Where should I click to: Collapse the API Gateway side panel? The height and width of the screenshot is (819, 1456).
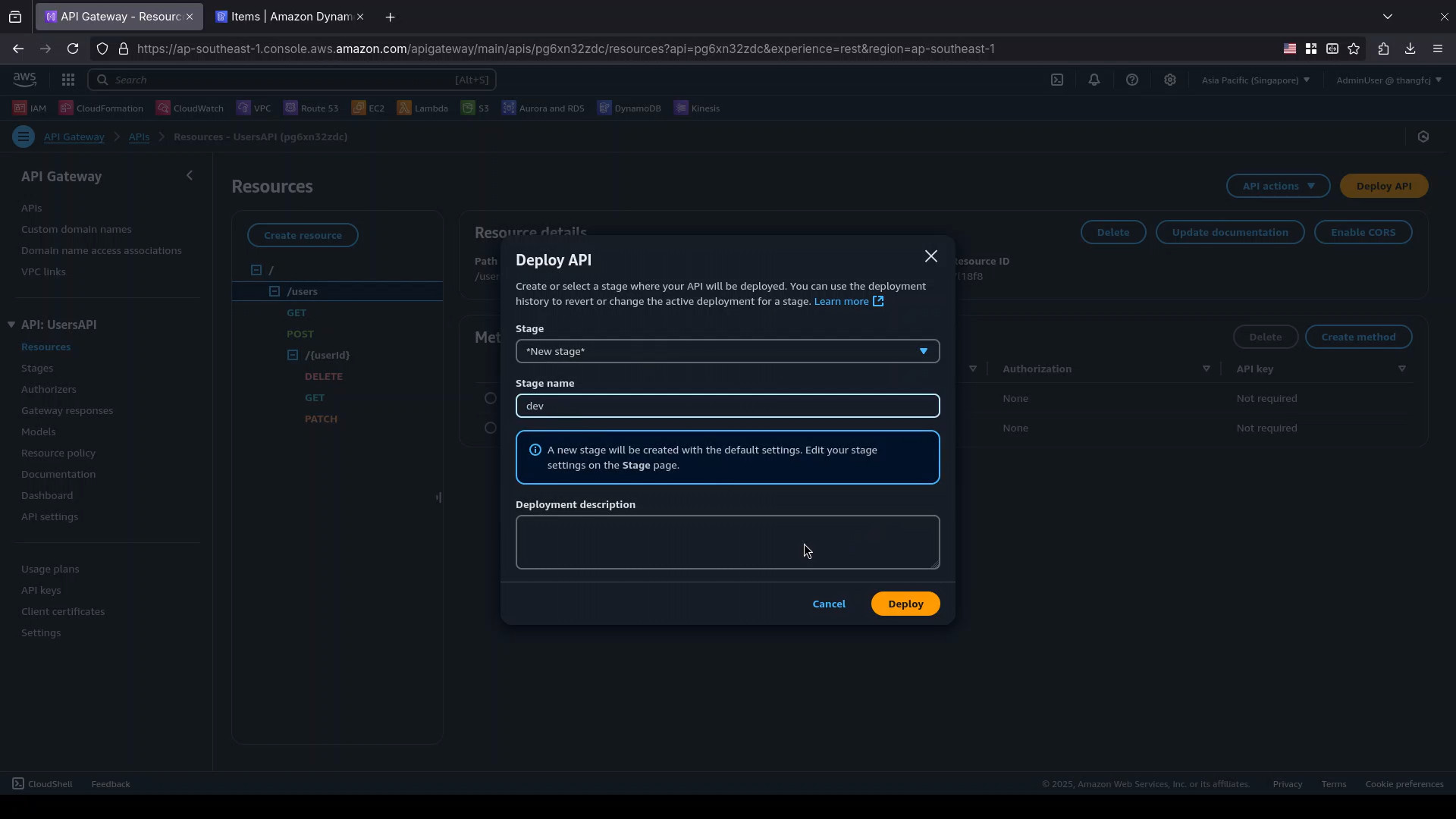tap(190, 176)
